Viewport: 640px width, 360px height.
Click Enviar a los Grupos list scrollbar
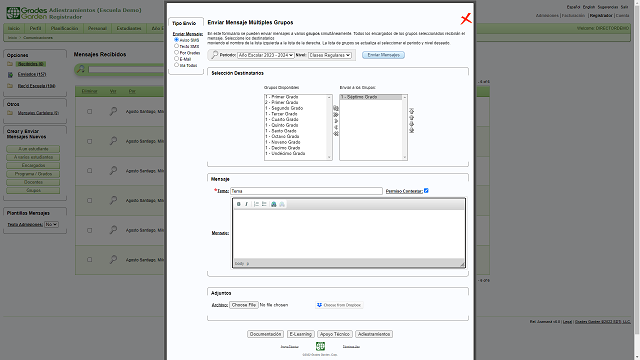click(x=404, y=127)
